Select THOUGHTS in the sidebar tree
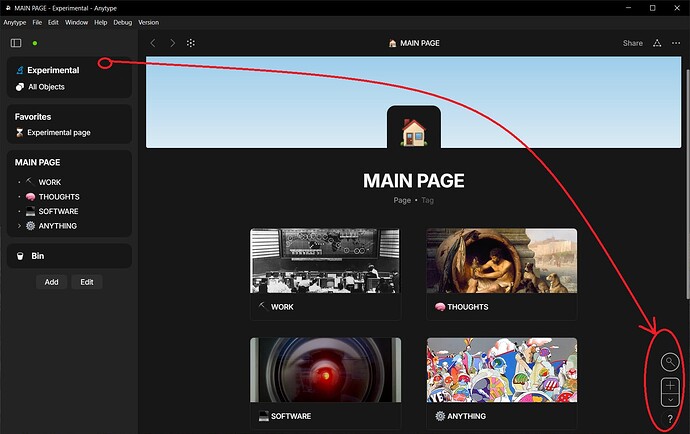 click(59, 197)
